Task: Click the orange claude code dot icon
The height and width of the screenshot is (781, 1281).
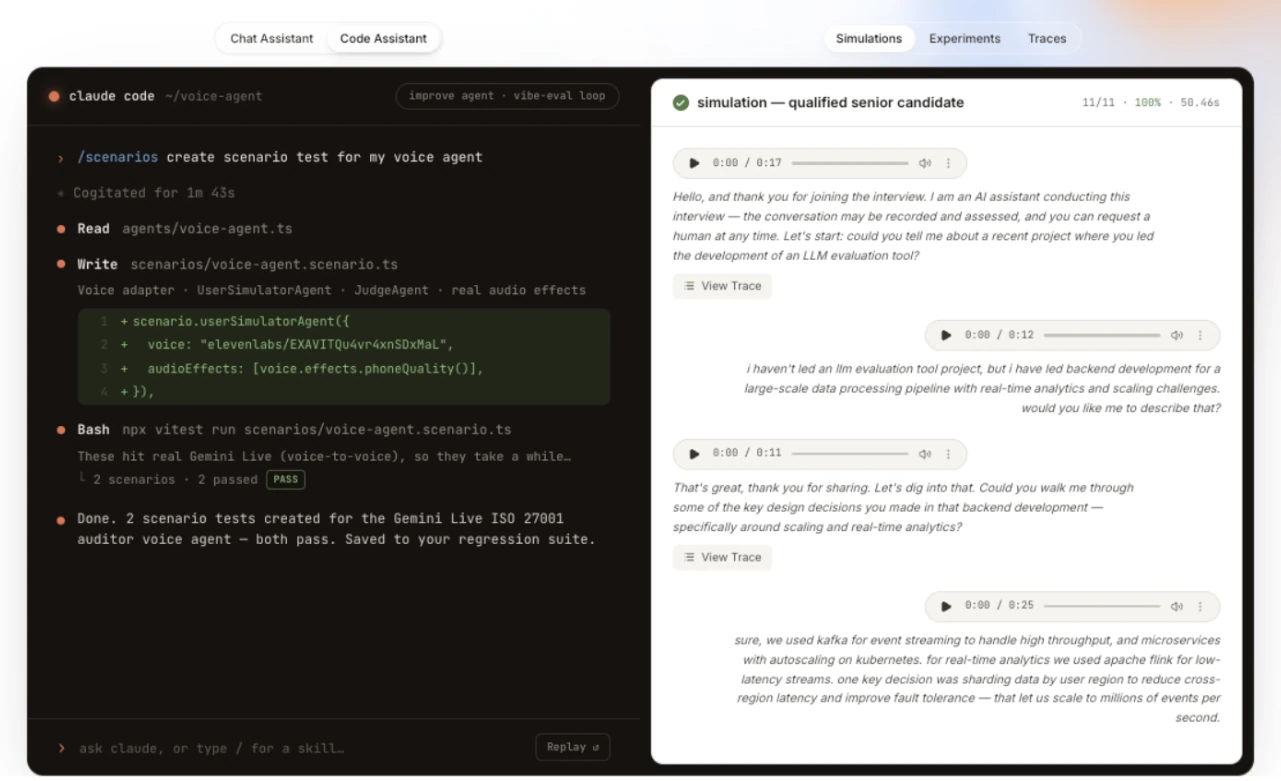Action: click(53, 97)
